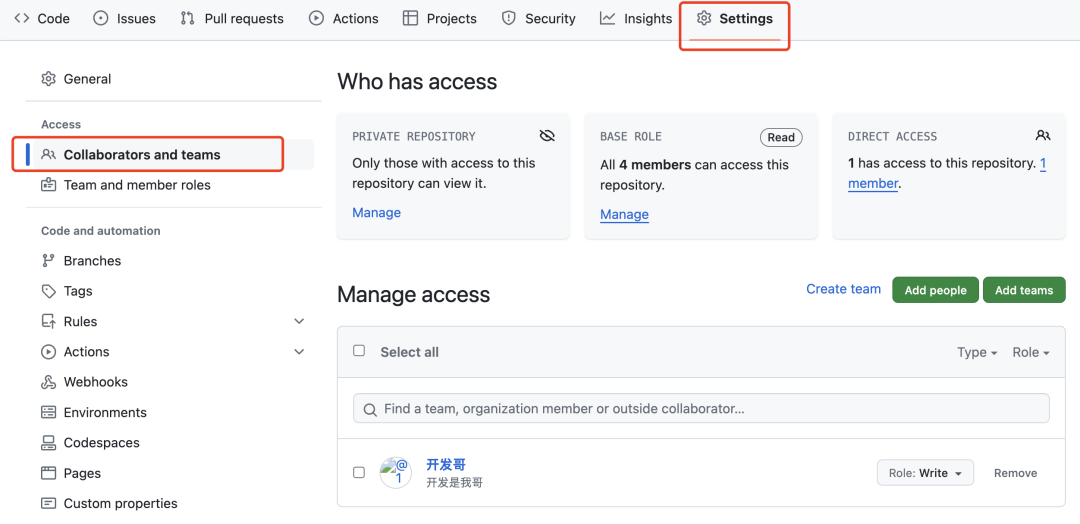This screenshot has width=1080, height=524.
Task: Click the Webhooks icon
Action: [x=48, y=382]
